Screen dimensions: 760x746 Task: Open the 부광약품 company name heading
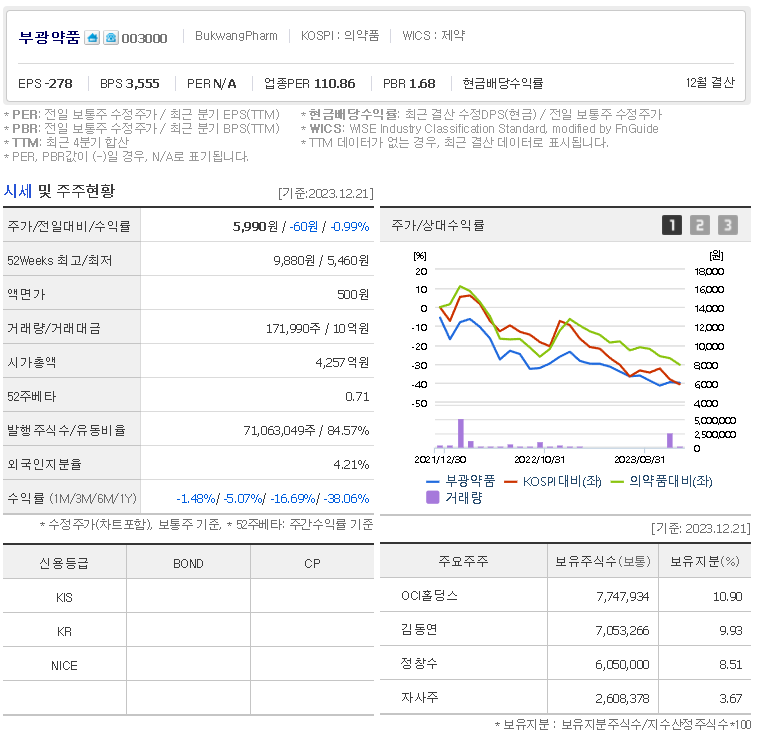(x=49, y=37)
